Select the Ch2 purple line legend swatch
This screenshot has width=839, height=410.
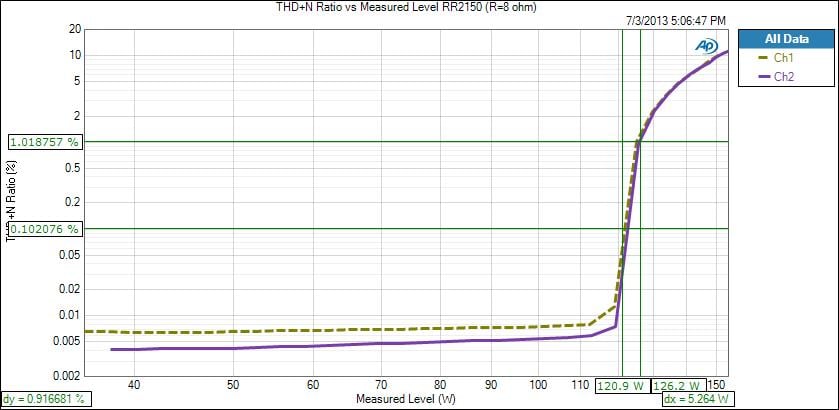point(760,77)
